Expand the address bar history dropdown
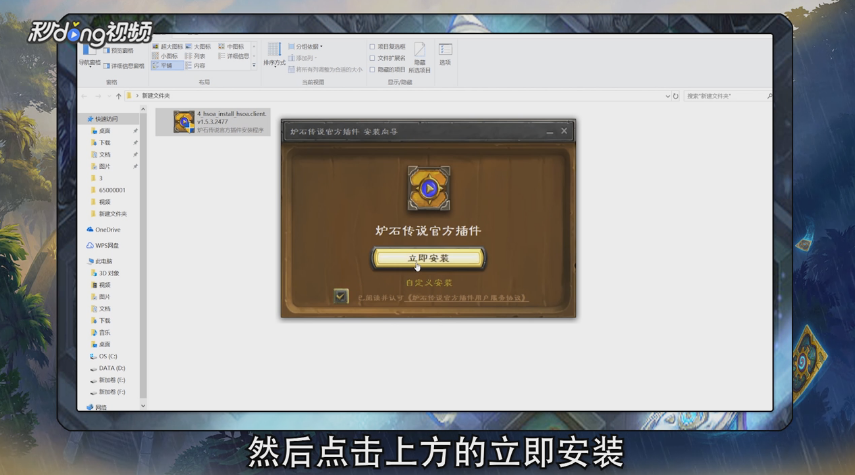Screen dimensions: 855x475 pos(667,96)
